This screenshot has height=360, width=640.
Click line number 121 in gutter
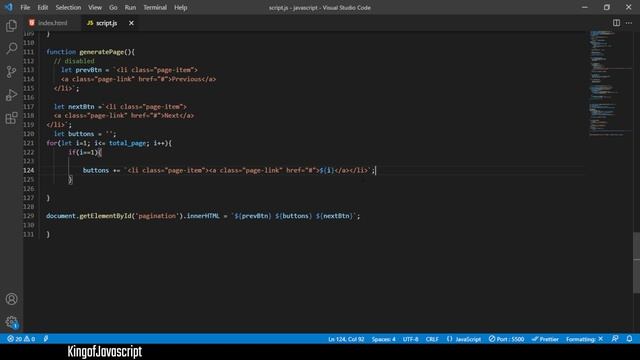[x=29, y=143]
